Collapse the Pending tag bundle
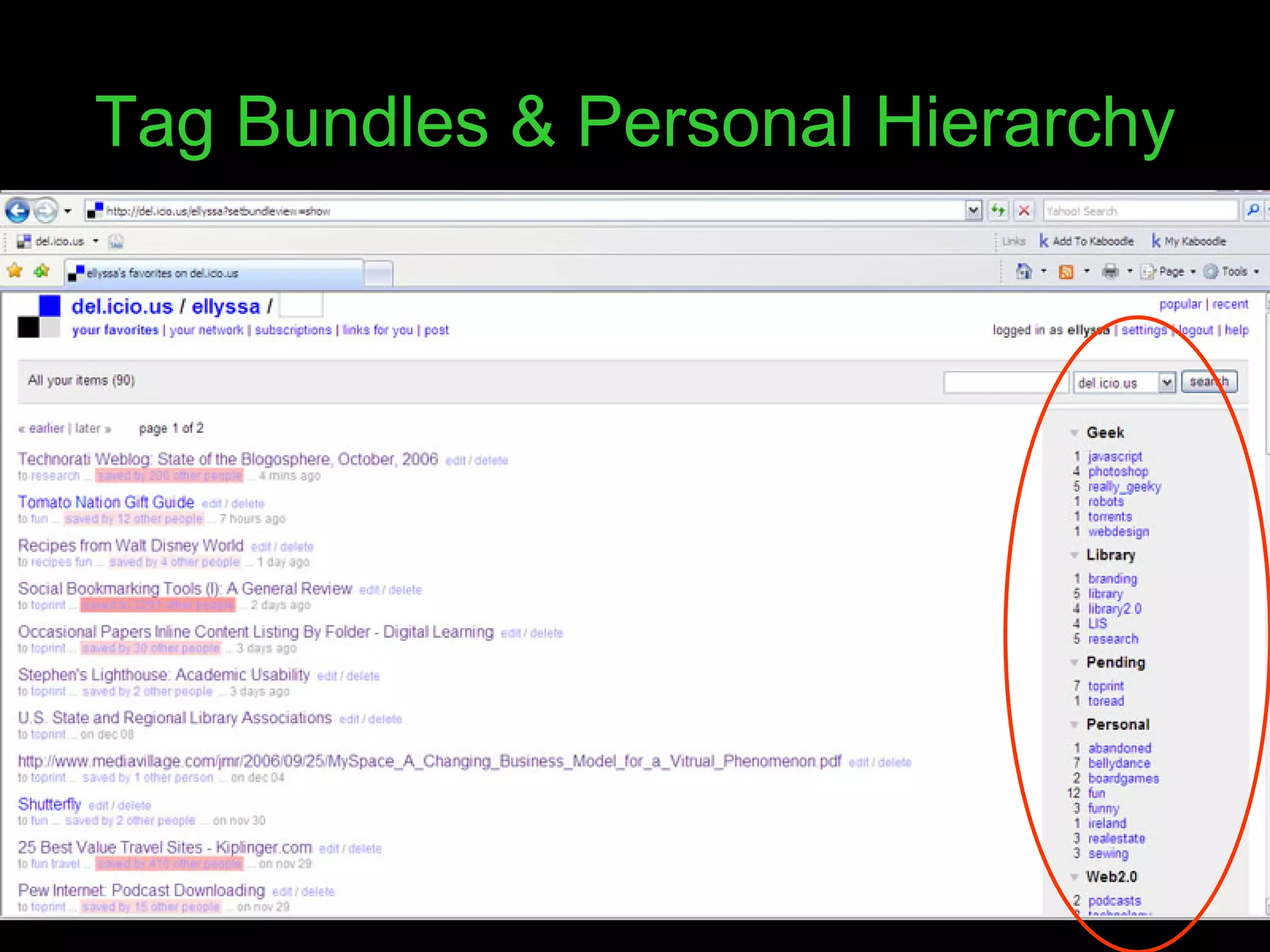Viewport: 1270px width, 952px height. pos(1074,663)
